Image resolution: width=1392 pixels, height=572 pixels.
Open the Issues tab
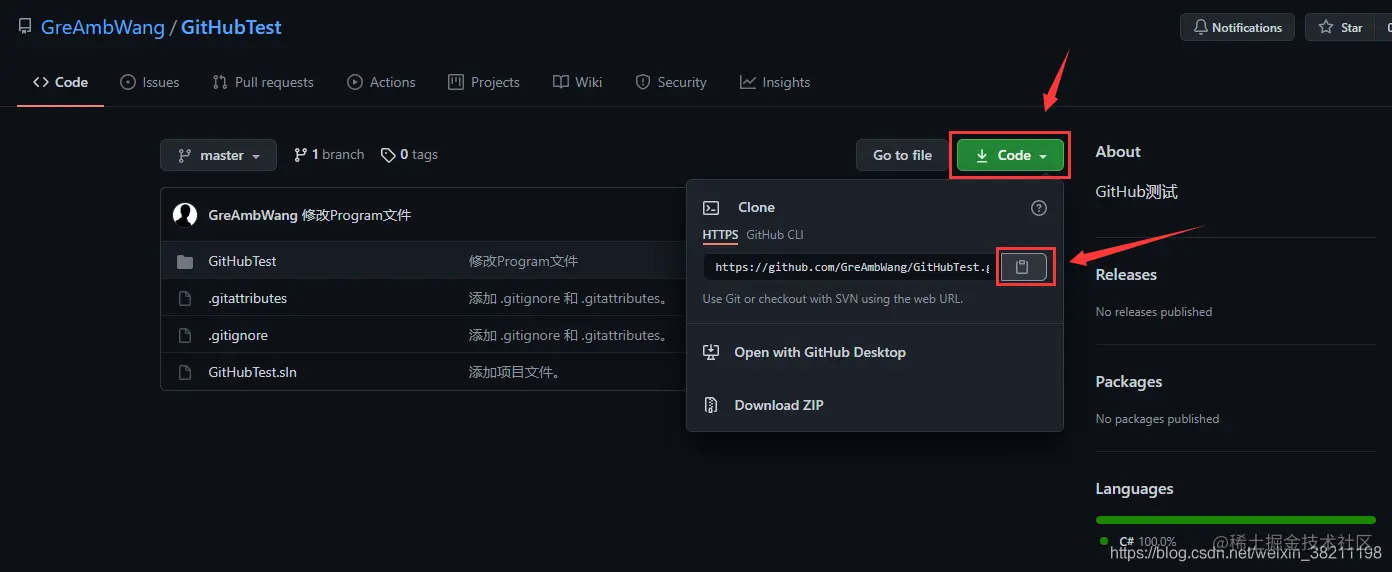point(149,82)
